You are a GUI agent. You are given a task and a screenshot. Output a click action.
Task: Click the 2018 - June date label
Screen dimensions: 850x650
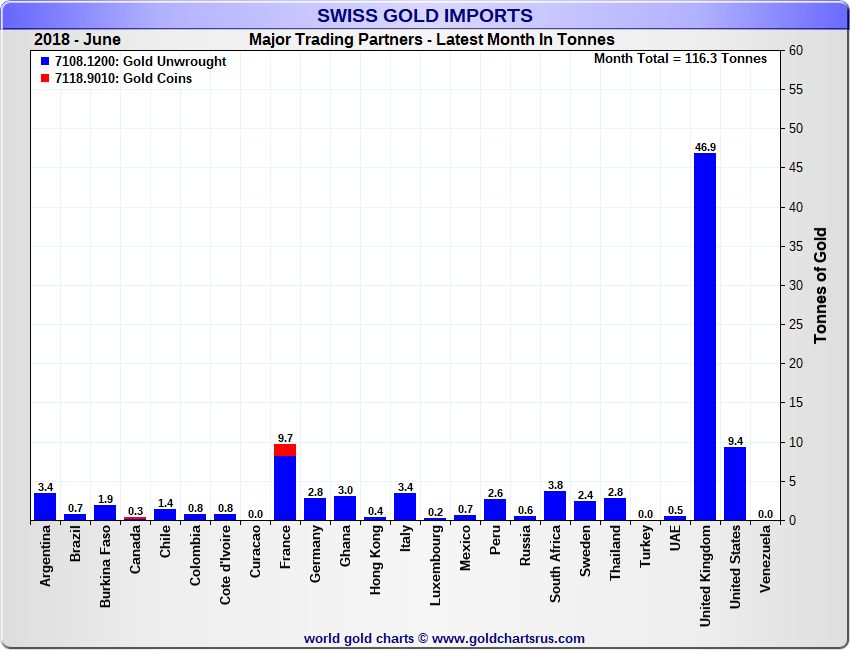coord(77,40)
